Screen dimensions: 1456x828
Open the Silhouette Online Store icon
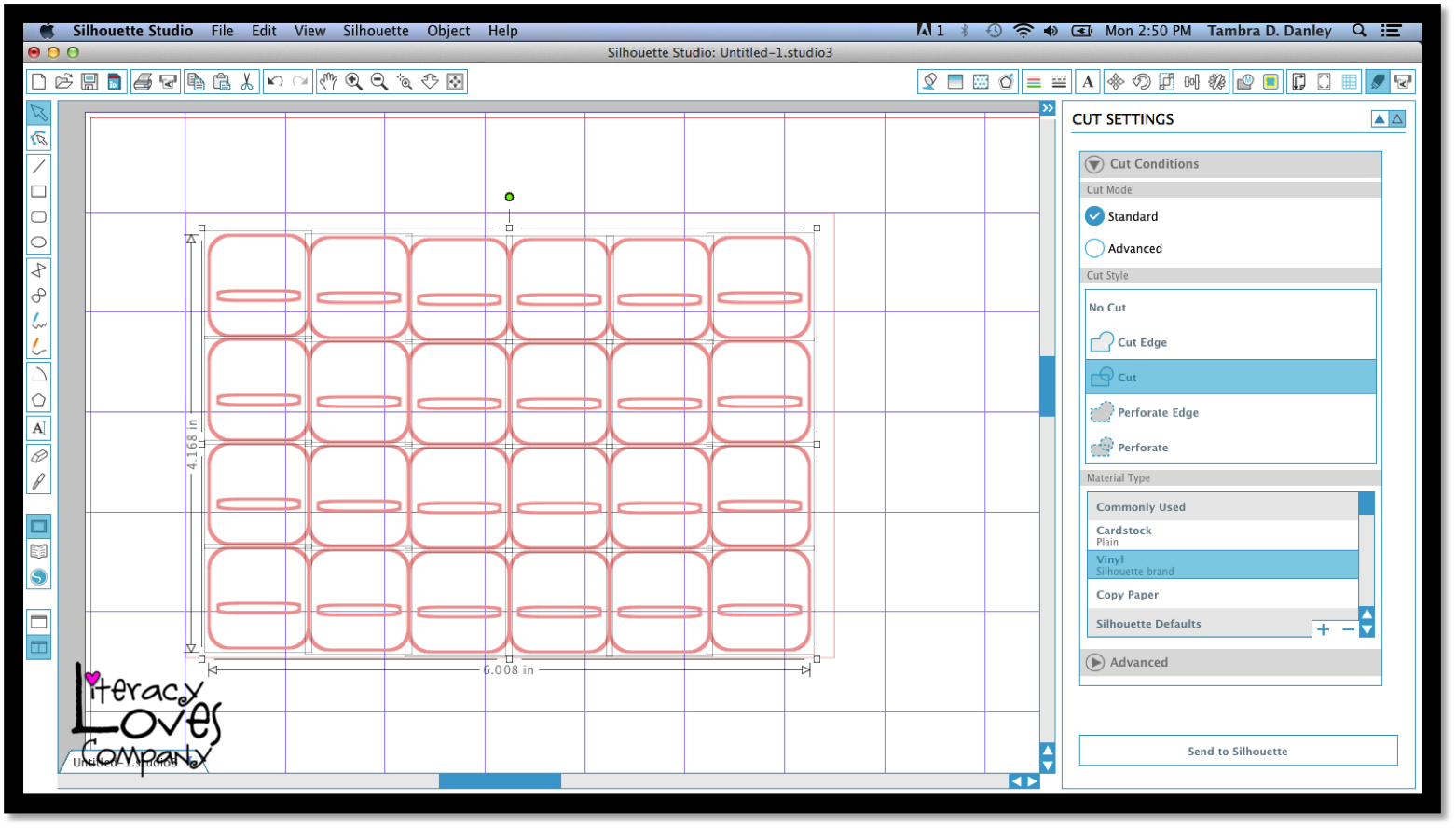[x=39, y=577]
